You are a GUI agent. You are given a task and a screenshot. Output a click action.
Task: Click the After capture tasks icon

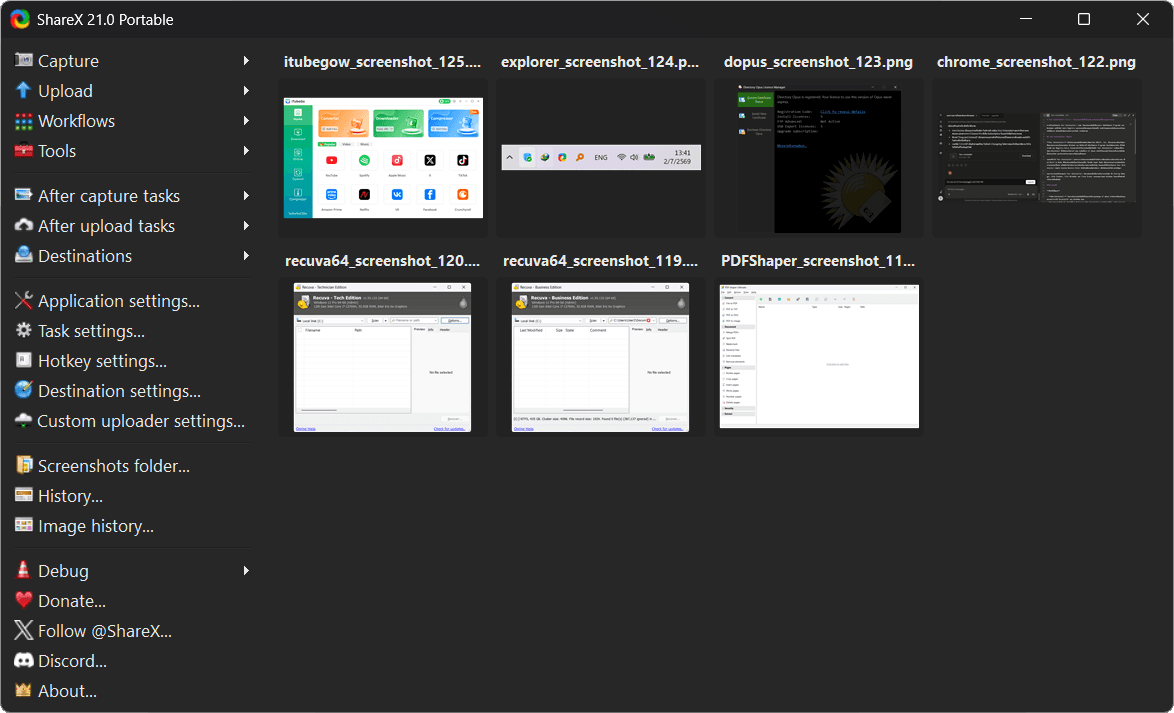coord(24,195)
